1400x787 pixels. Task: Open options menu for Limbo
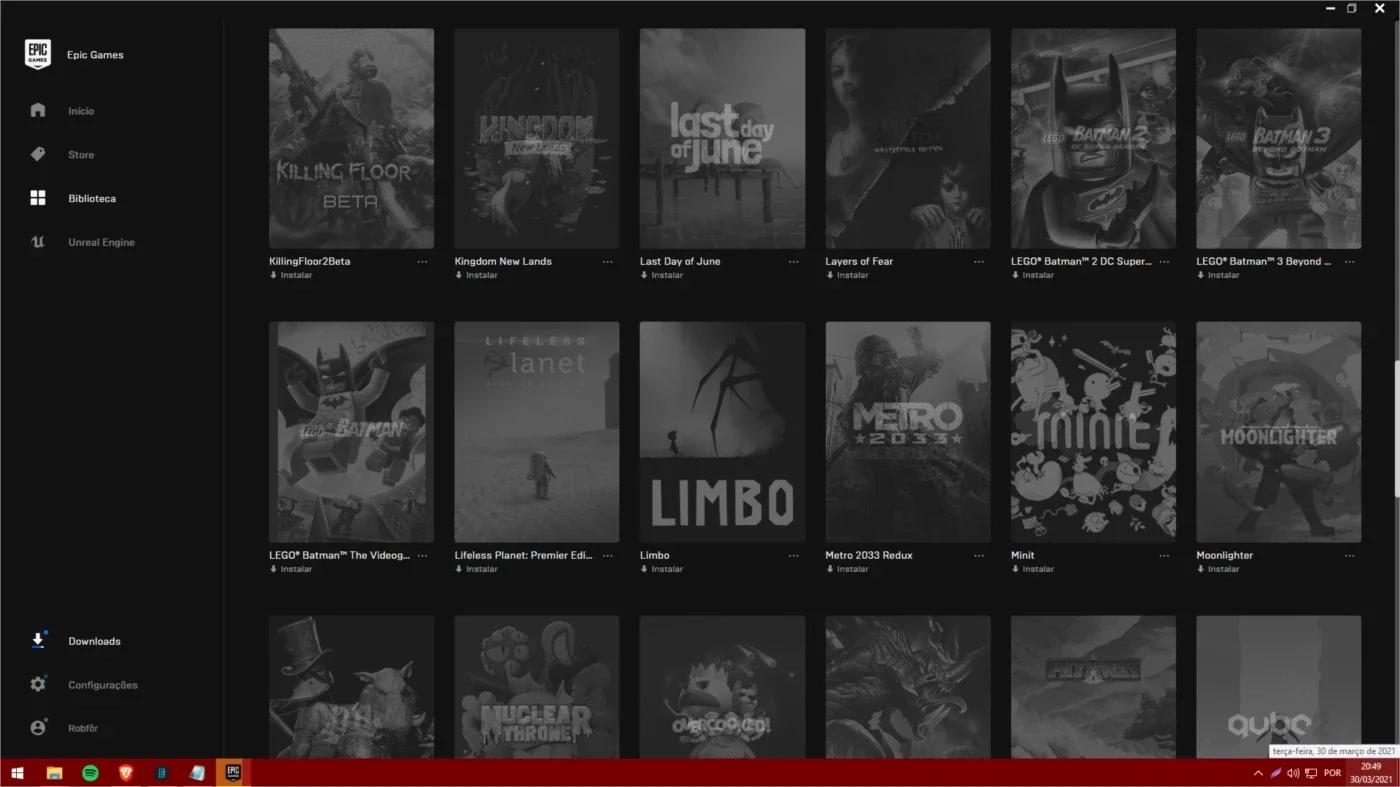click(x=793, y=556)
